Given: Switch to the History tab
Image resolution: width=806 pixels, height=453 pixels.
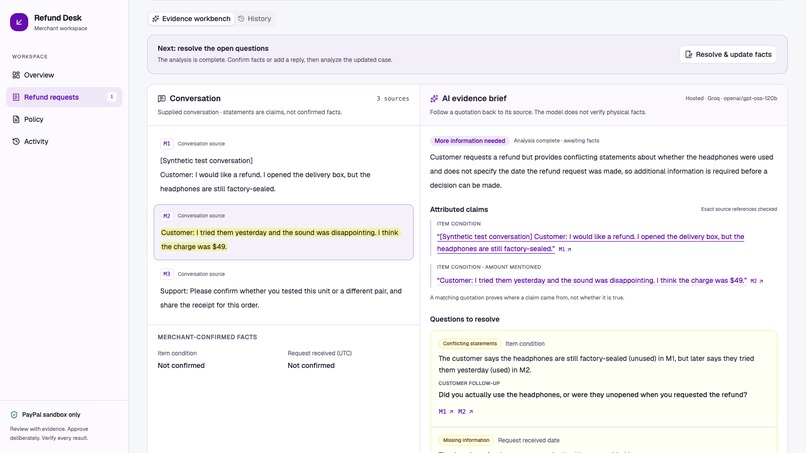Looking at the screenshot, I should (254, 19).
